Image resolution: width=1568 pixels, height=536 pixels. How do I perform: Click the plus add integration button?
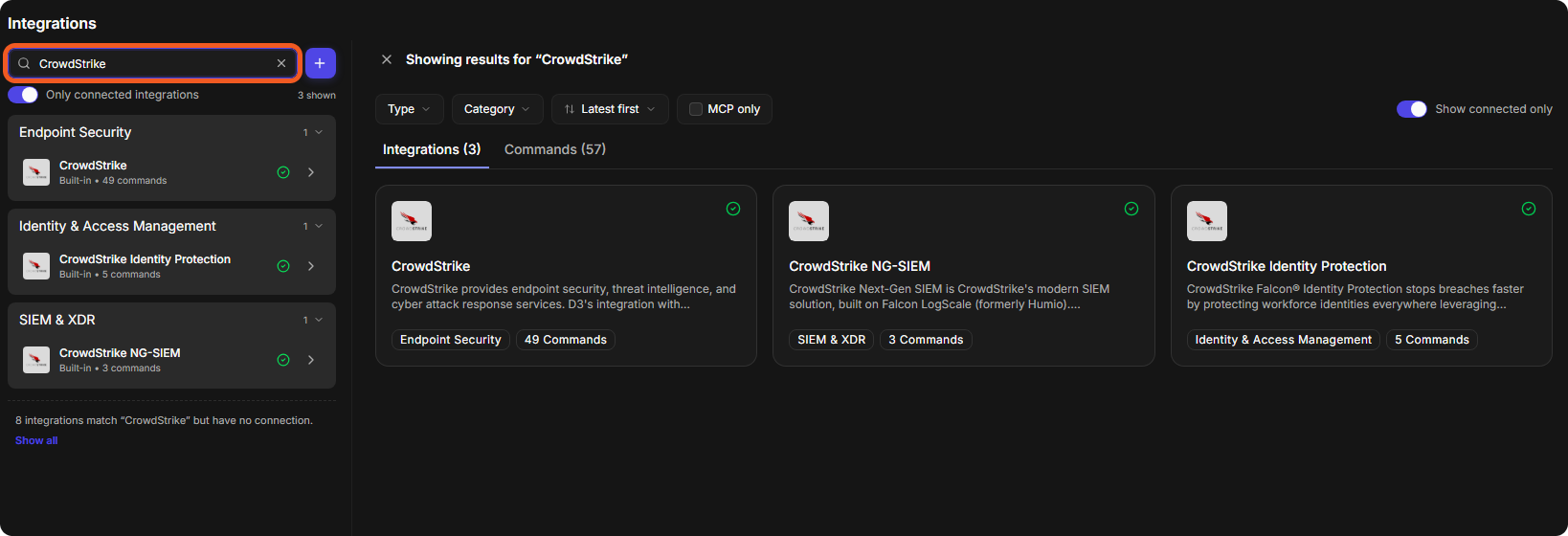click(x=321, y=63)
